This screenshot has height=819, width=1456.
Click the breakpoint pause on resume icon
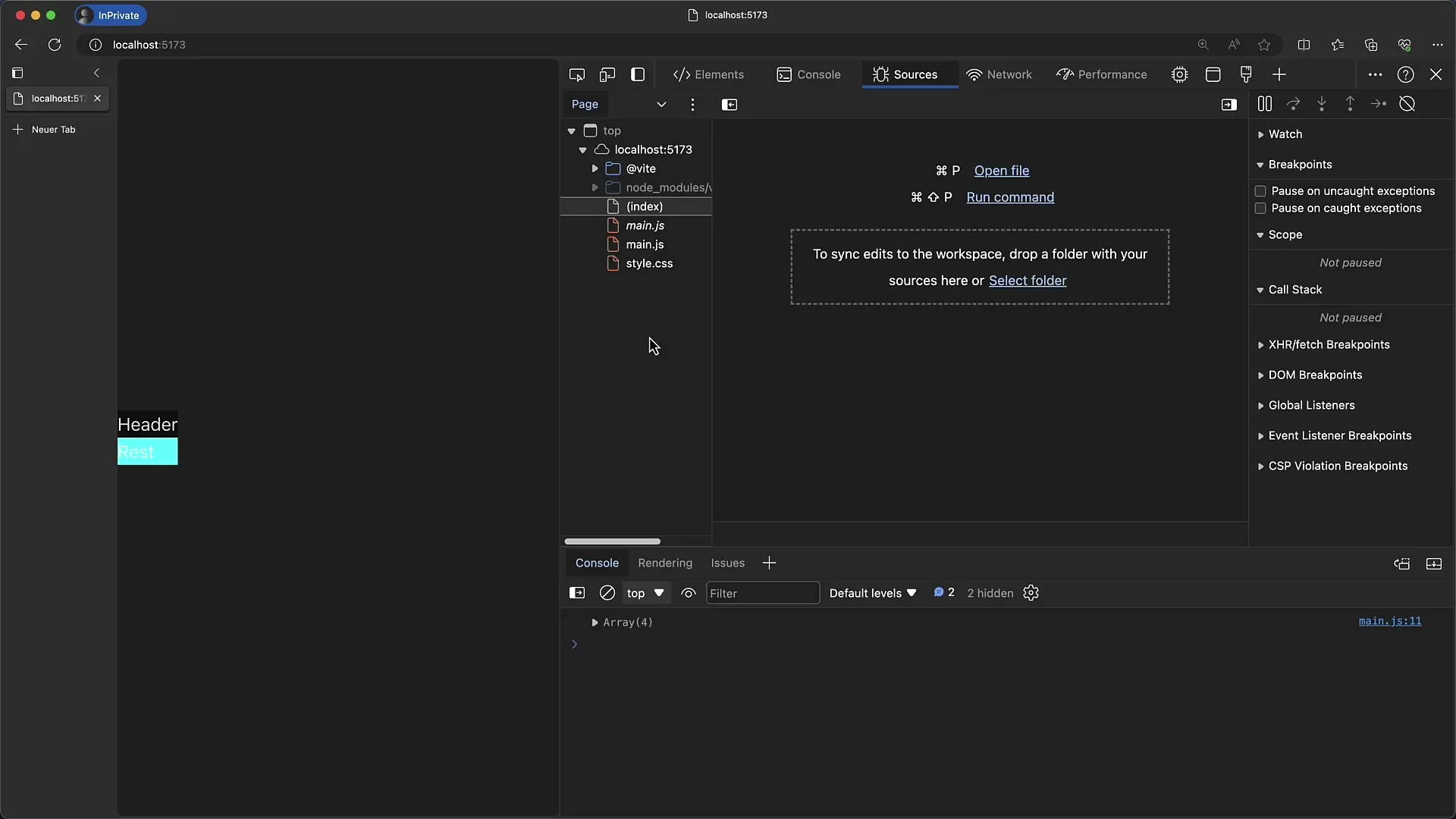[1264, 103]
